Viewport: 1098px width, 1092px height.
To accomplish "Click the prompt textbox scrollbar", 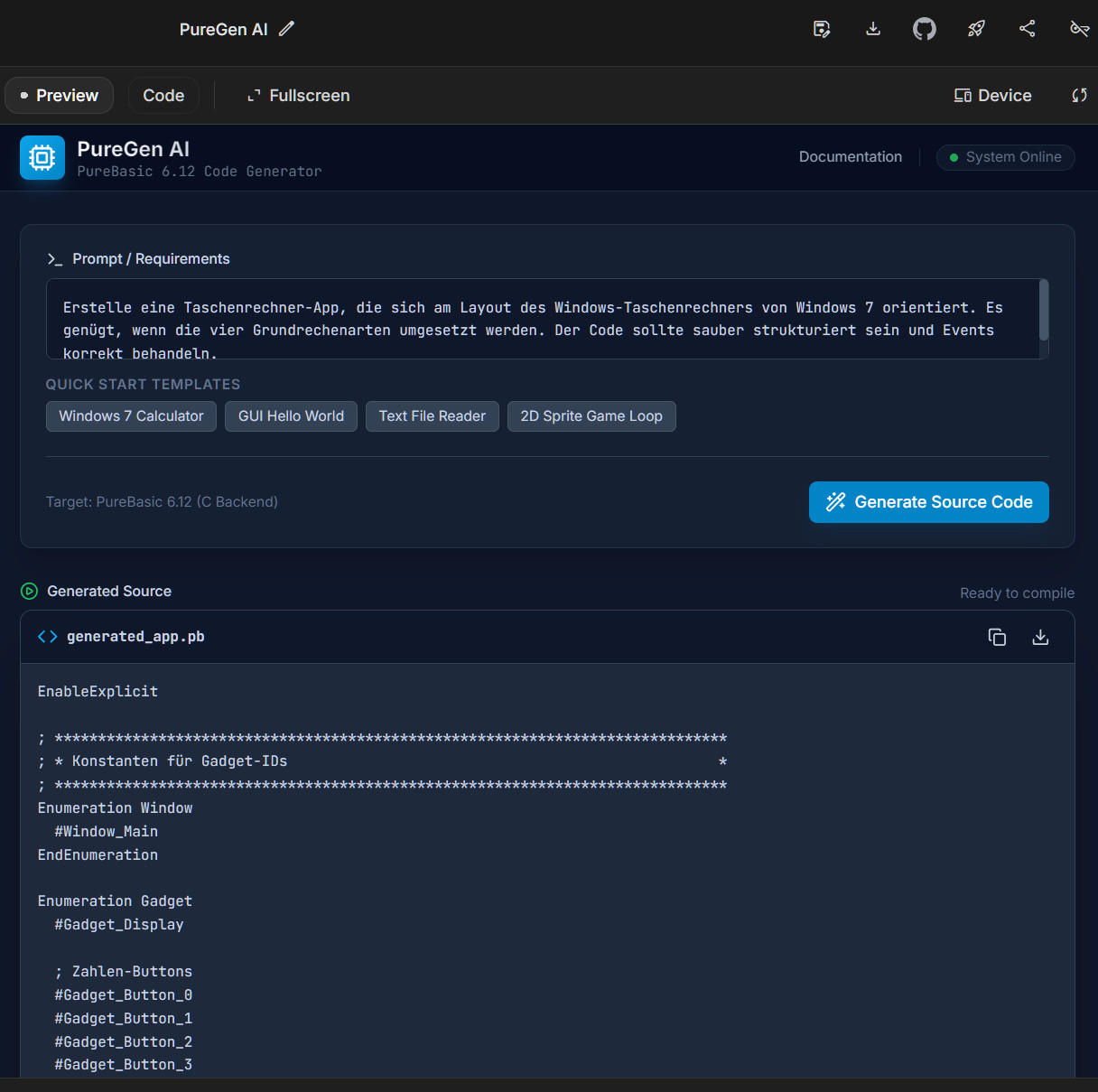I will coord(1044,310).
